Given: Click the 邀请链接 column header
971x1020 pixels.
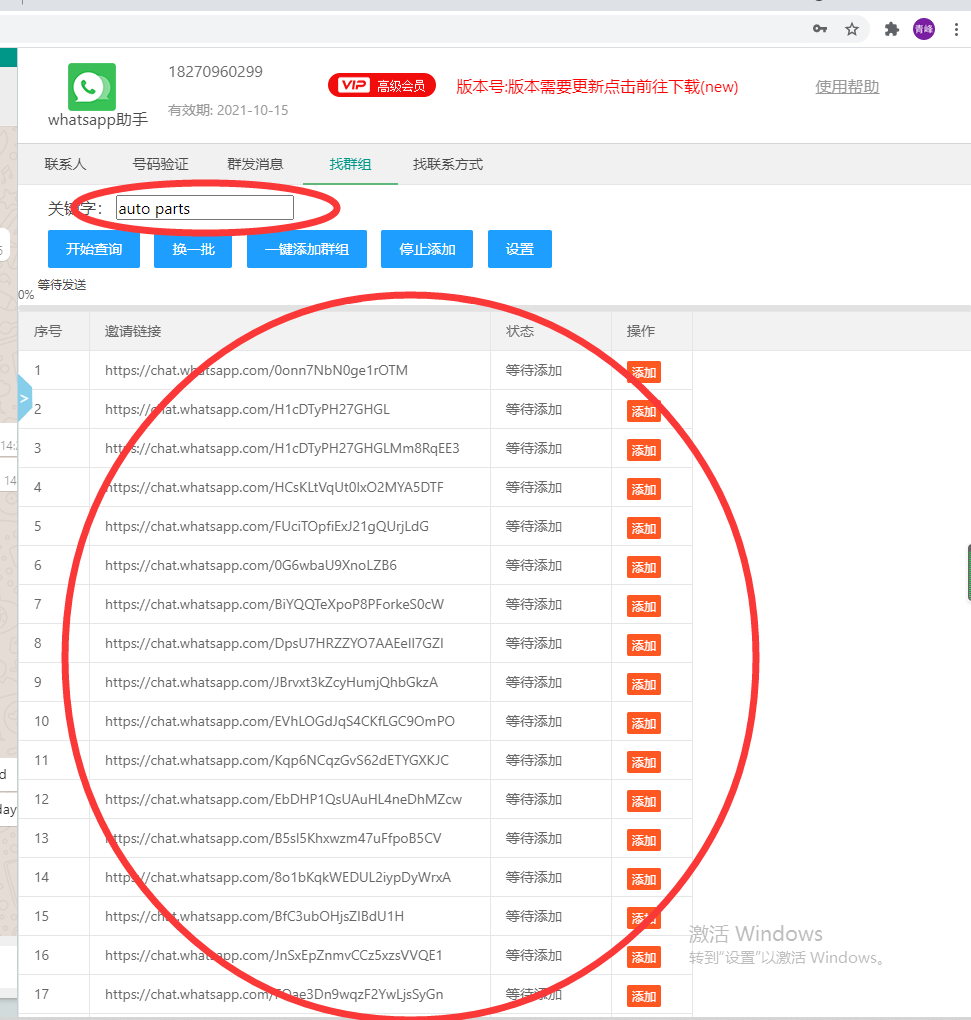Looking at the screenshot, I should (x=133, y=331).
